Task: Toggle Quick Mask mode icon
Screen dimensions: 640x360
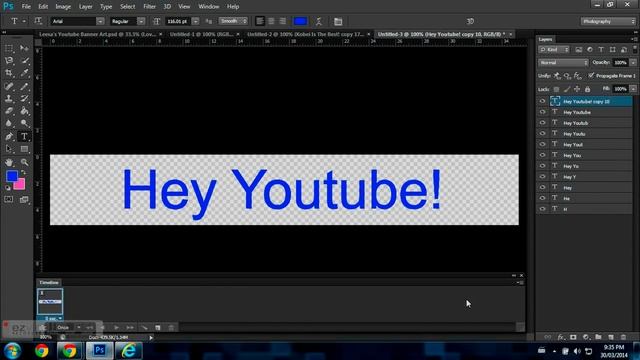Action: click(x=9, y=200)
